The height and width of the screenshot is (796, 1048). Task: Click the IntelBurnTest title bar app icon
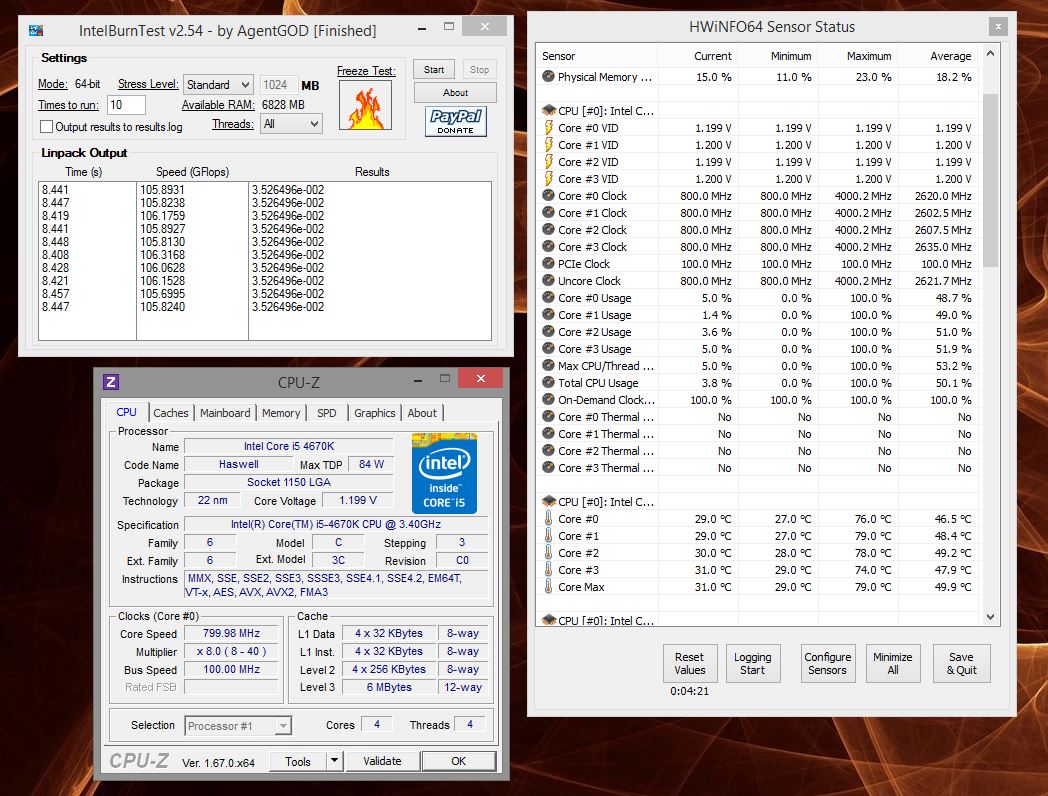(36, 31)
